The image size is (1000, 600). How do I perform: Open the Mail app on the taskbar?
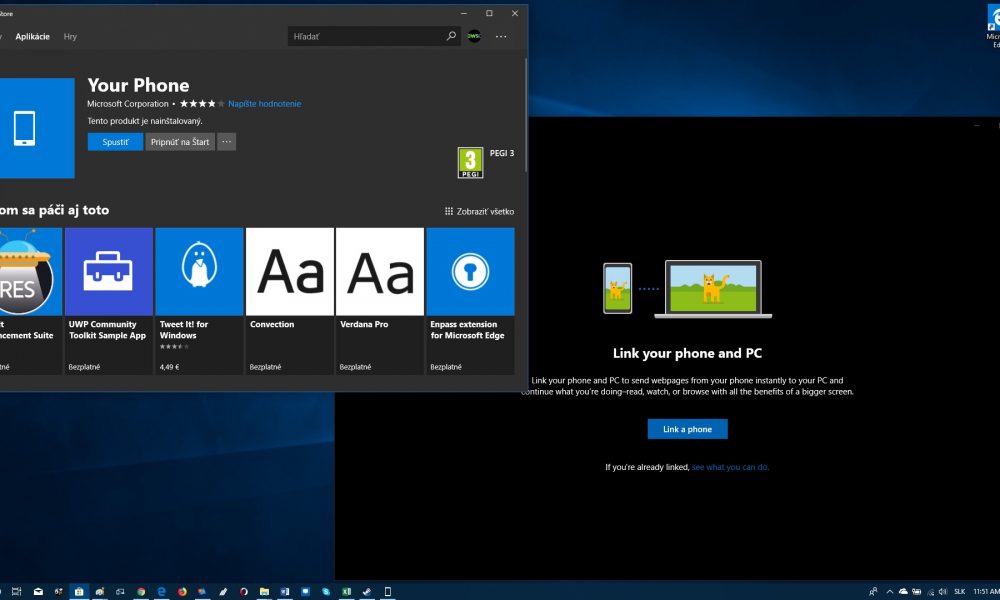(38, 591)
